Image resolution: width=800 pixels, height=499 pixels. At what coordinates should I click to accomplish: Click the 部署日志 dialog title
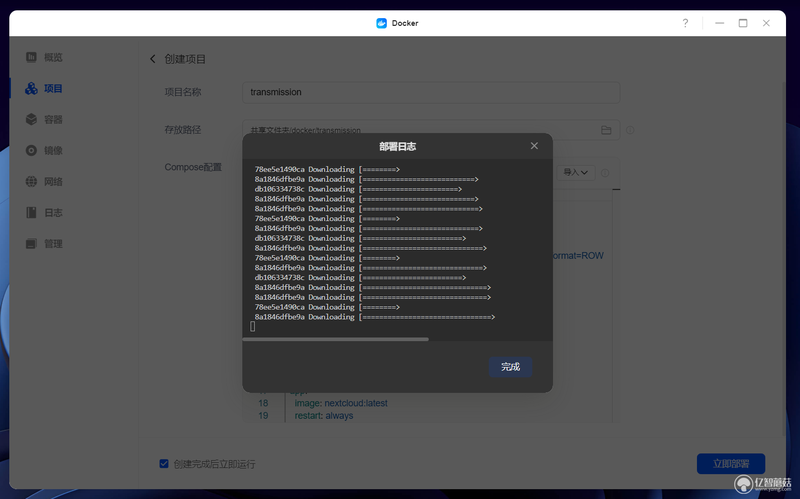coord(397,146)
